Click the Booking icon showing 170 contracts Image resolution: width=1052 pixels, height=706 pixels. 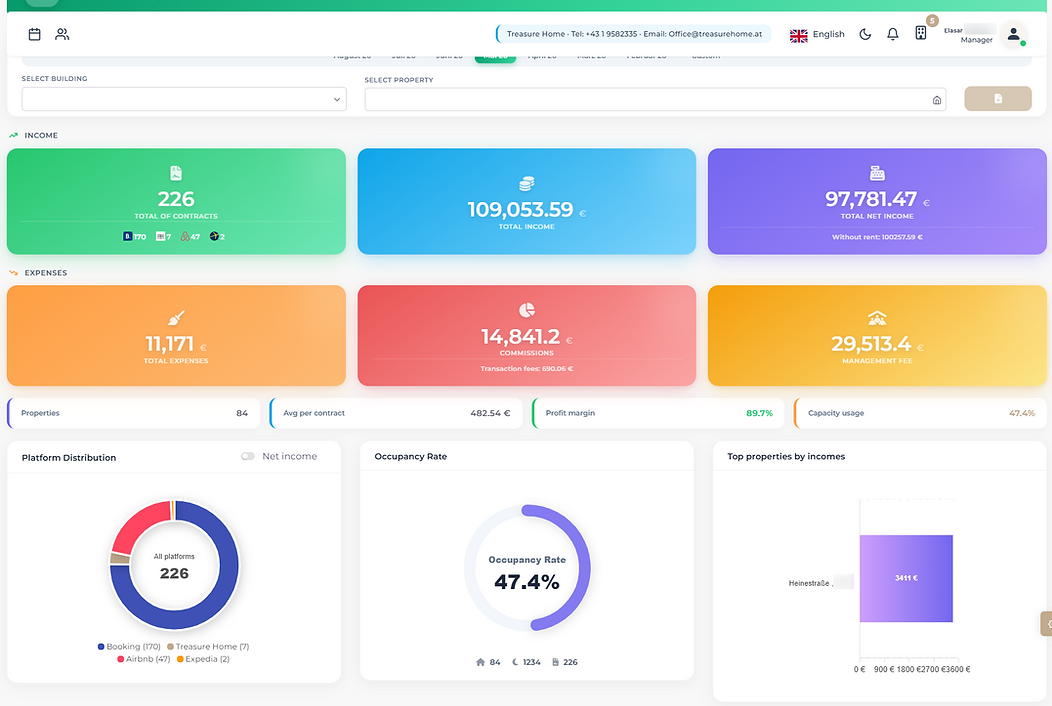(x=127, y=236)
